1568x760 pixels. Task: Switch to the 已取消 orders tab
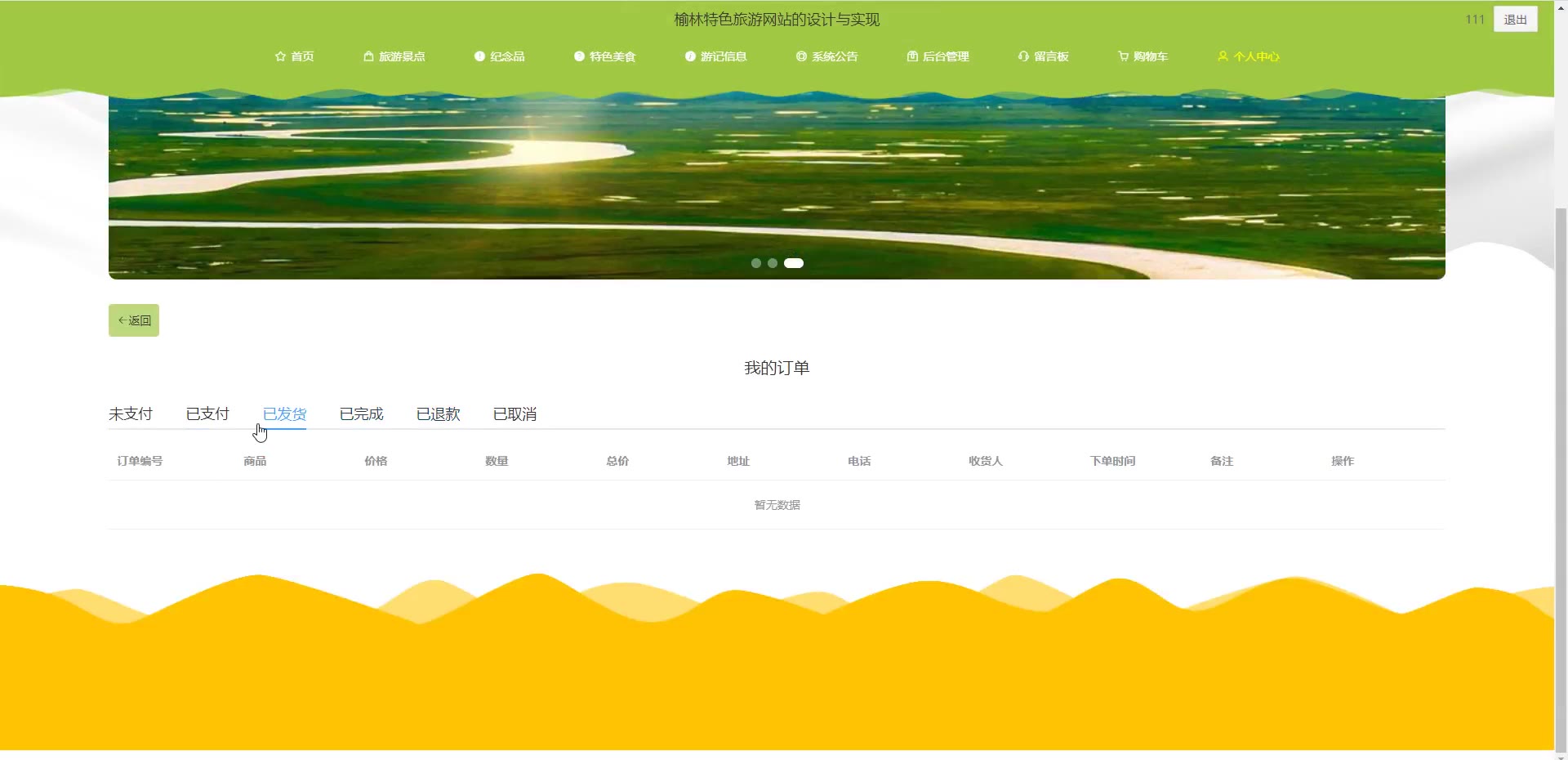[x=514, y=414]
